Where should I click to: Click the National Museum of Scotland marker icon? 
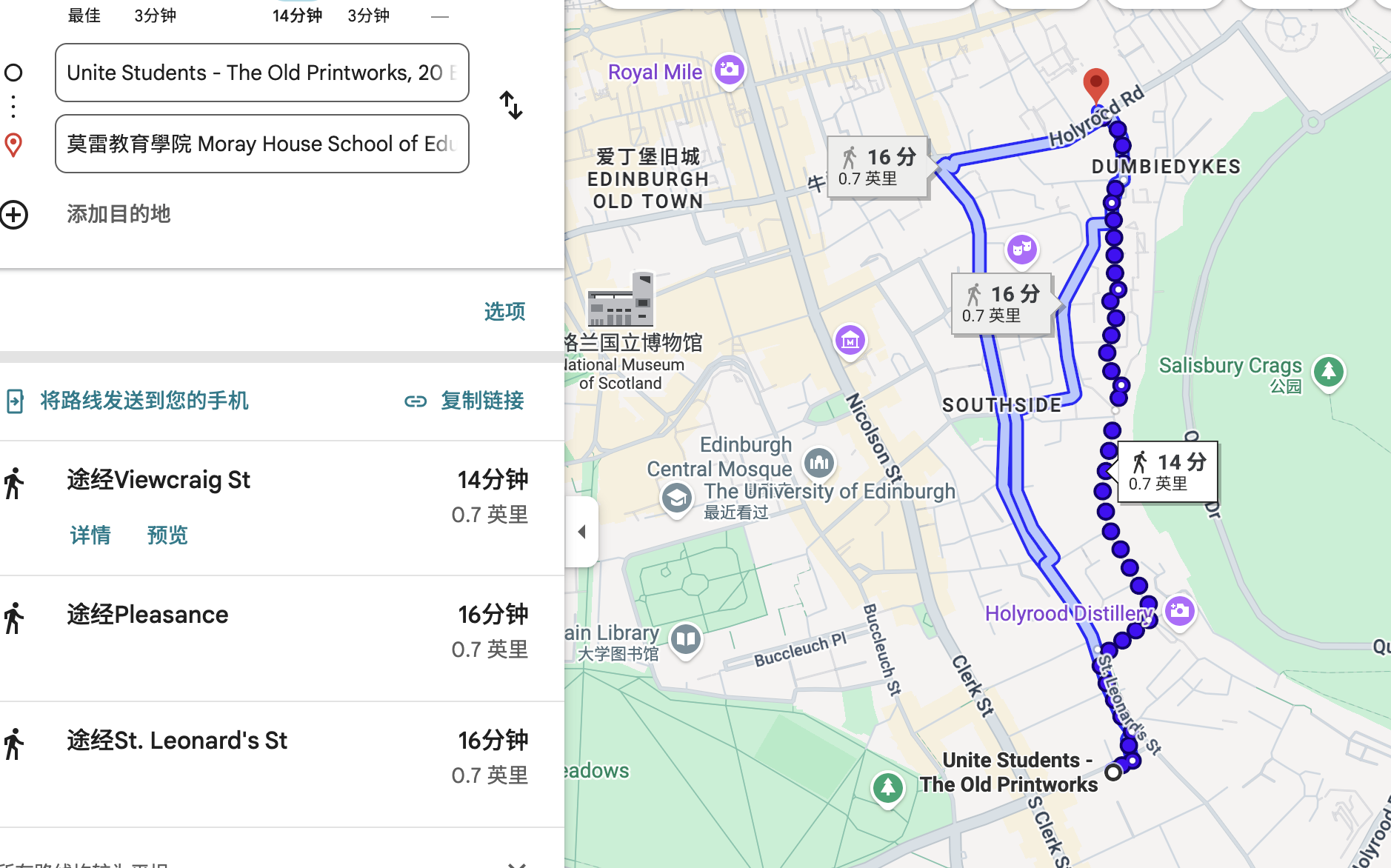[621, 300]
